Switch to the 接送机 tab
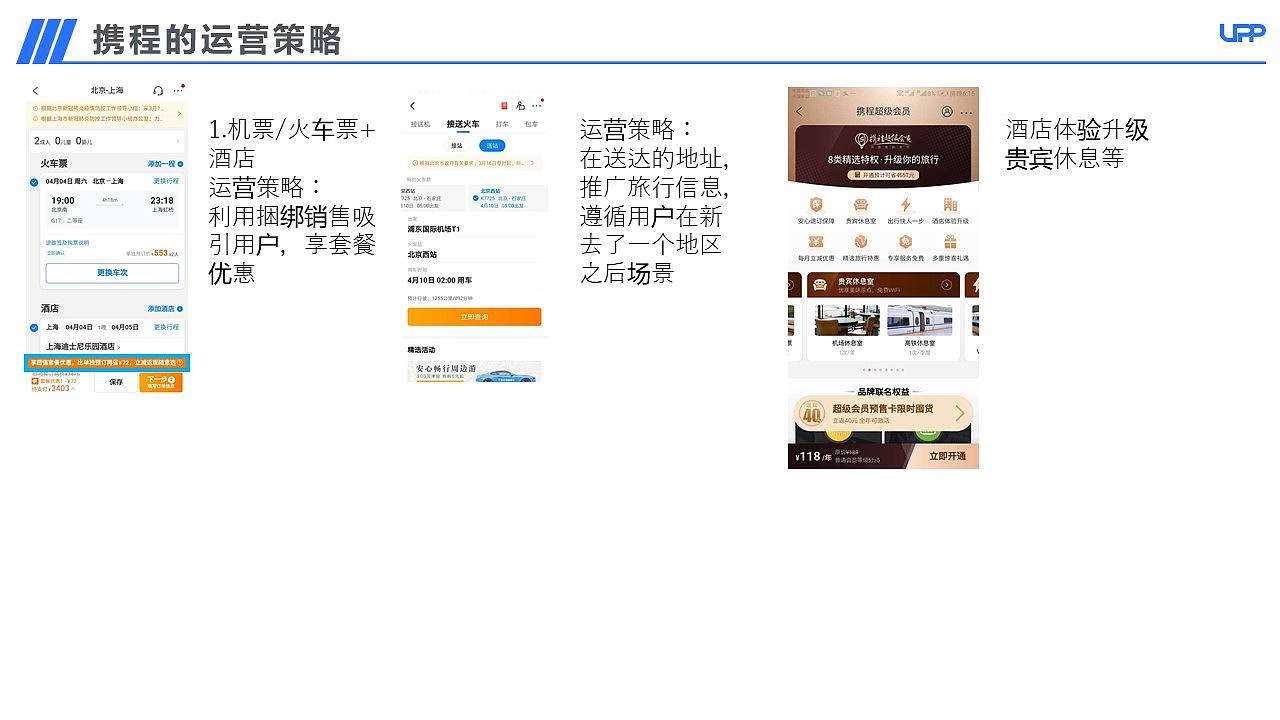1280x720 pixels. (x=421, y=124)
